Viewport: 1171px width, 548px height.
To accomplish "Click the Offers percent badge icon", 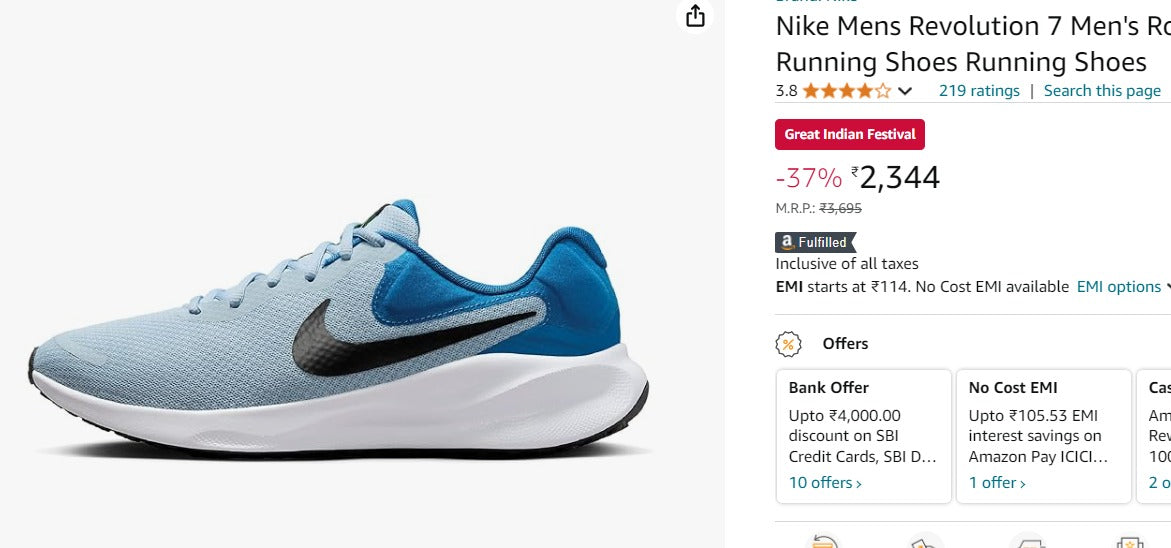I will pos(789,344).
